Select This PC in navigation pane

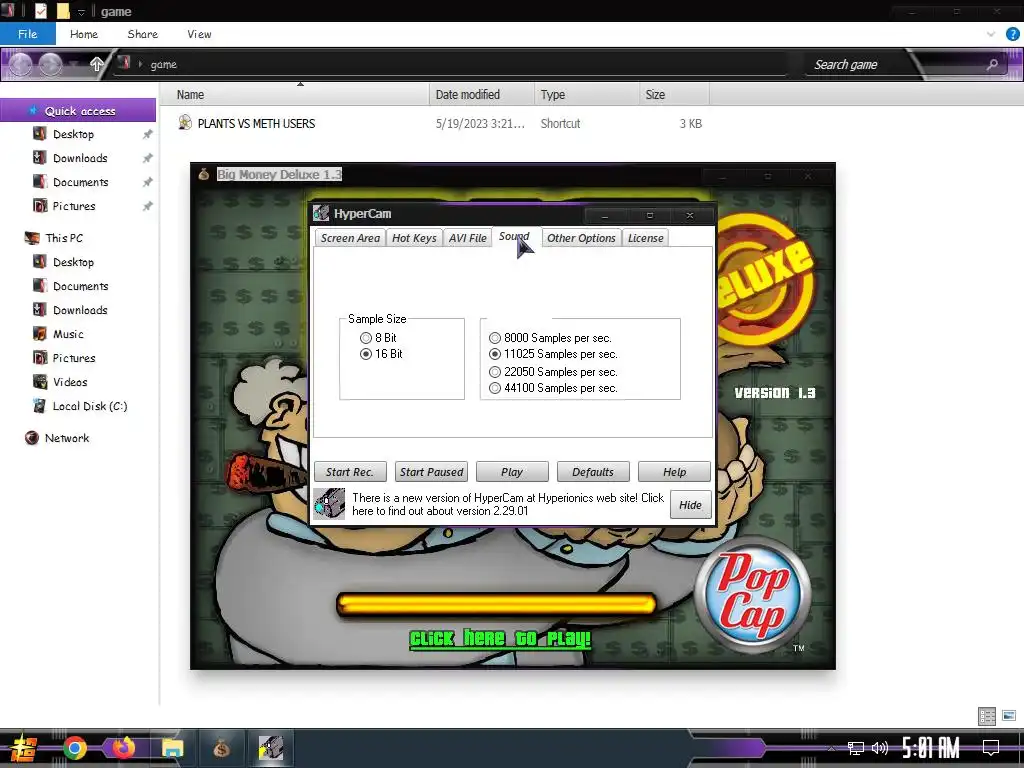[x=63, y=238]
